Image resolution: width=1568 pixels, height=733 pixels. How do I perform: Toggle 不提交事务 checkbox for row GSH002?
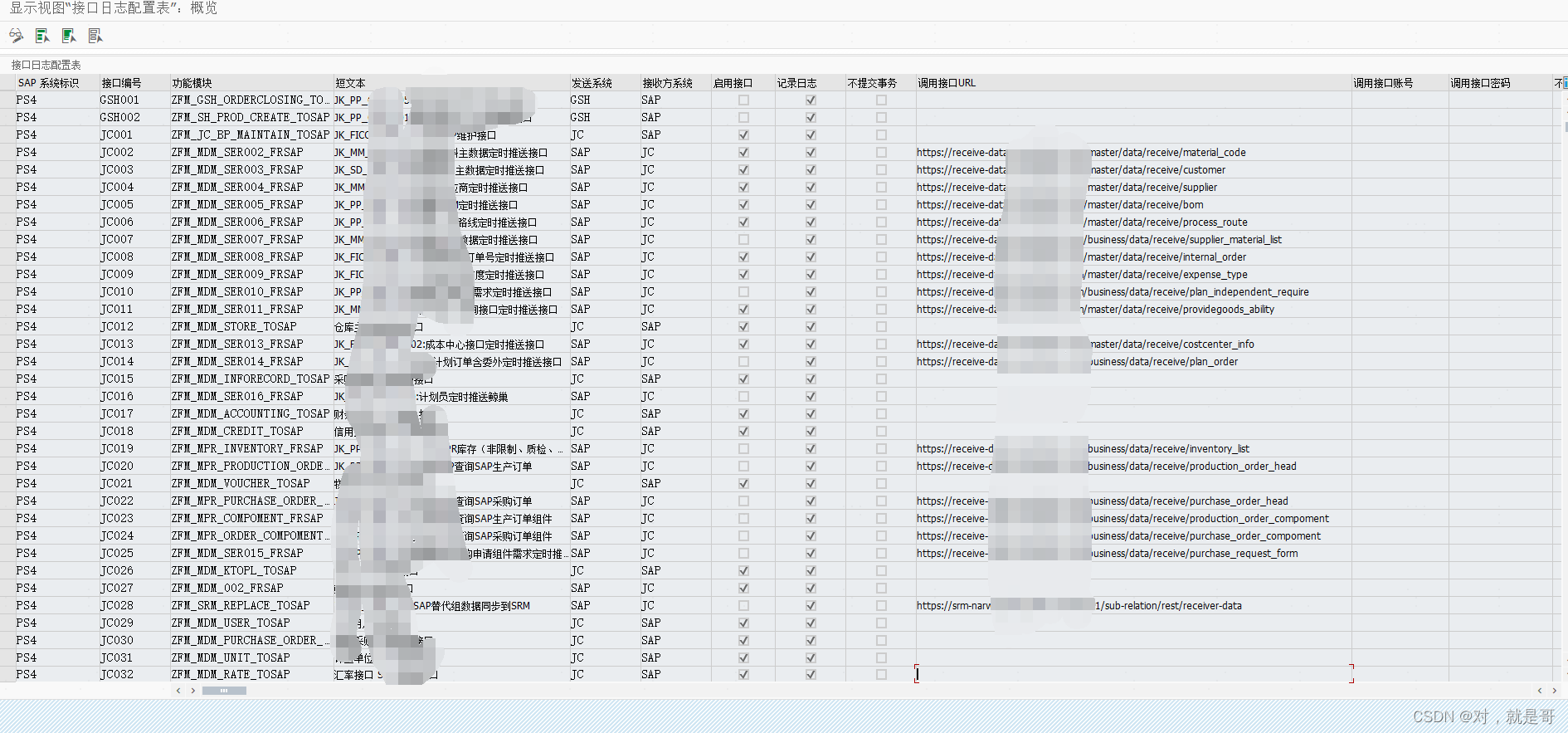tap(881, 117)
